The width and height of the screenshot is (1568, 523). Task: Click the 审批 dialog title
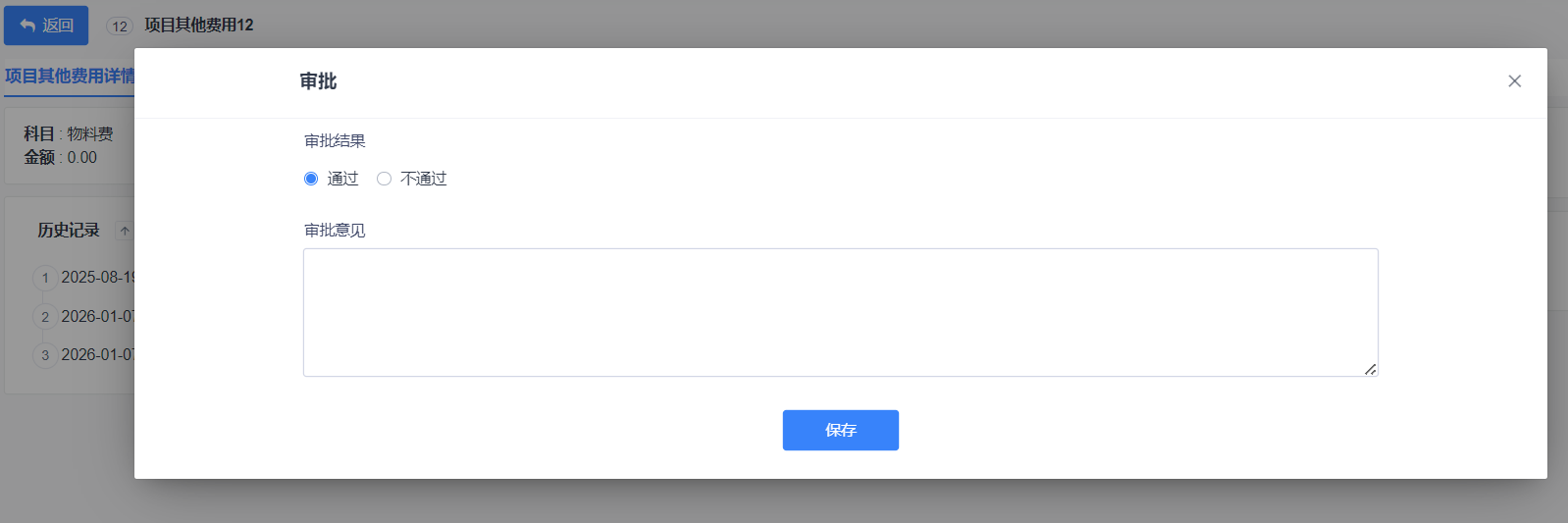[x=319, y=81]
